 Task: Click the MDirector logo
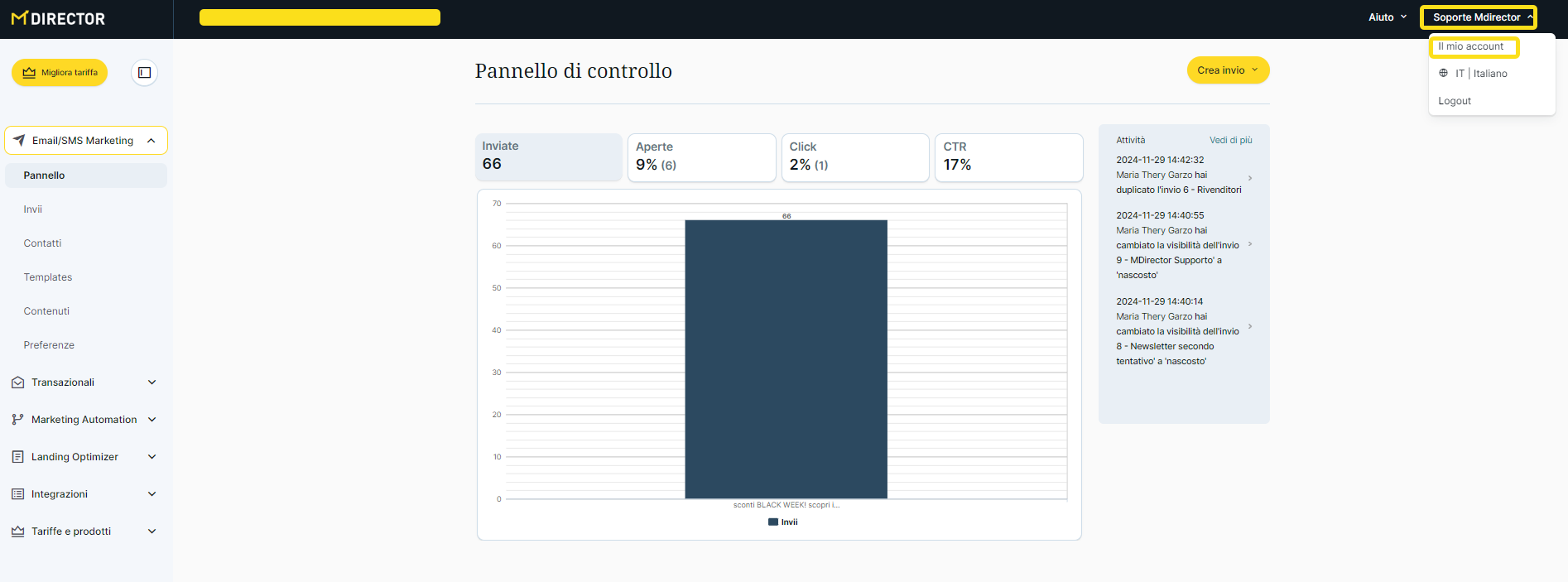click(x=58, y=18)
